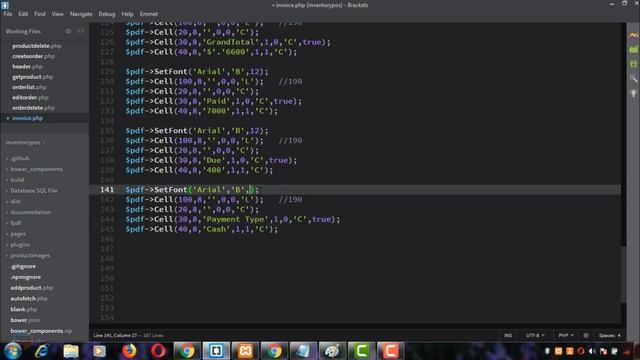Open Opera browser from the taskbar
This screenshot has height=360, width=640.
point(158,351)
